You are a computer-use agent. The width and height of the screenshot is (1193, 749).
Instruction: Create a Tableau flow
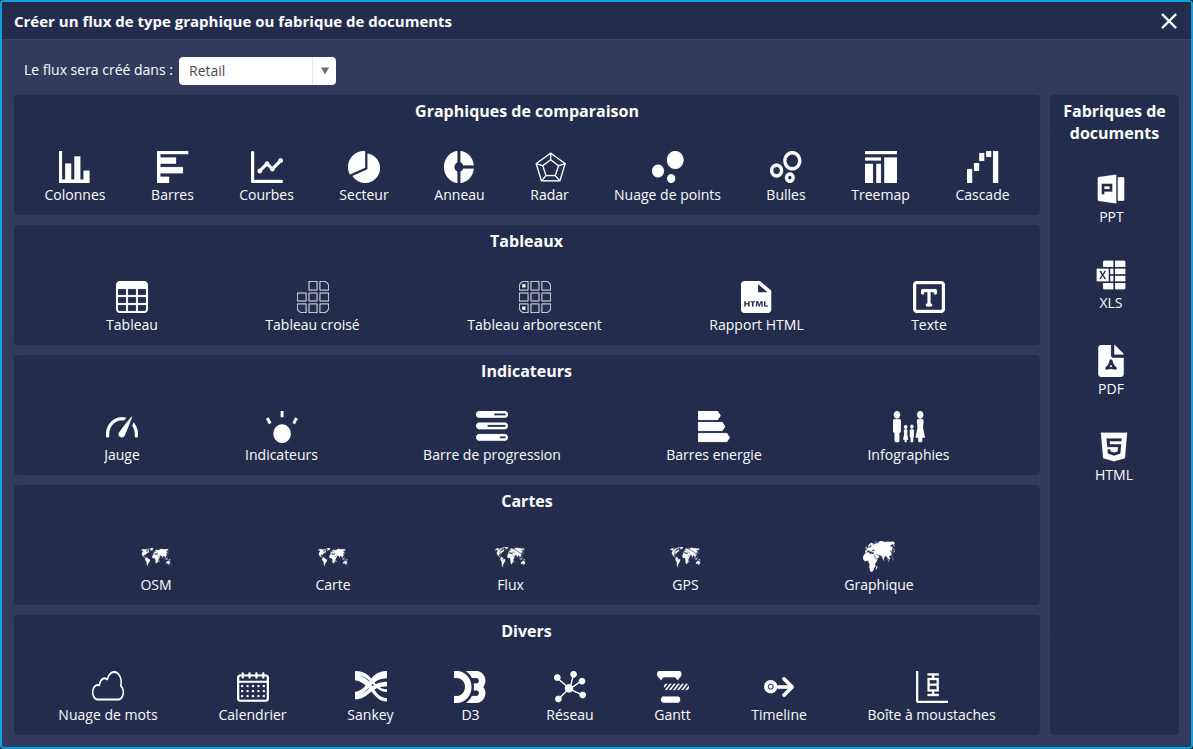pyautogui.click(x=132, y=306)
